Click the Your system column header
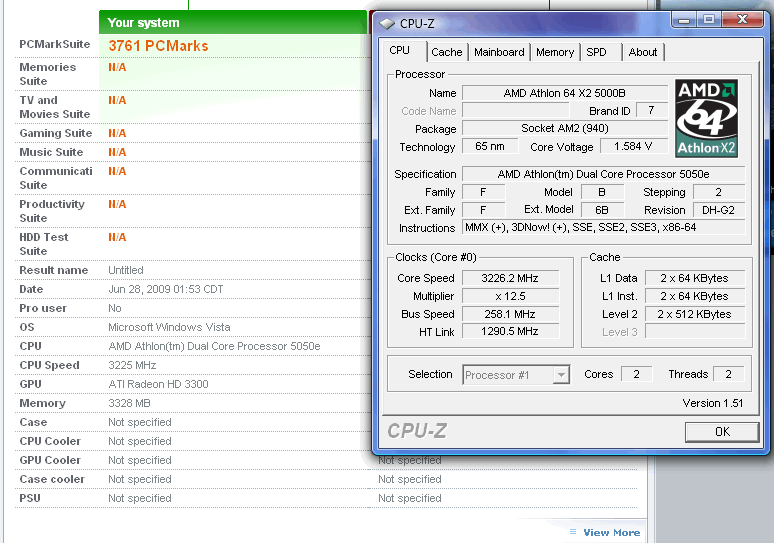 tap(232, 22)
